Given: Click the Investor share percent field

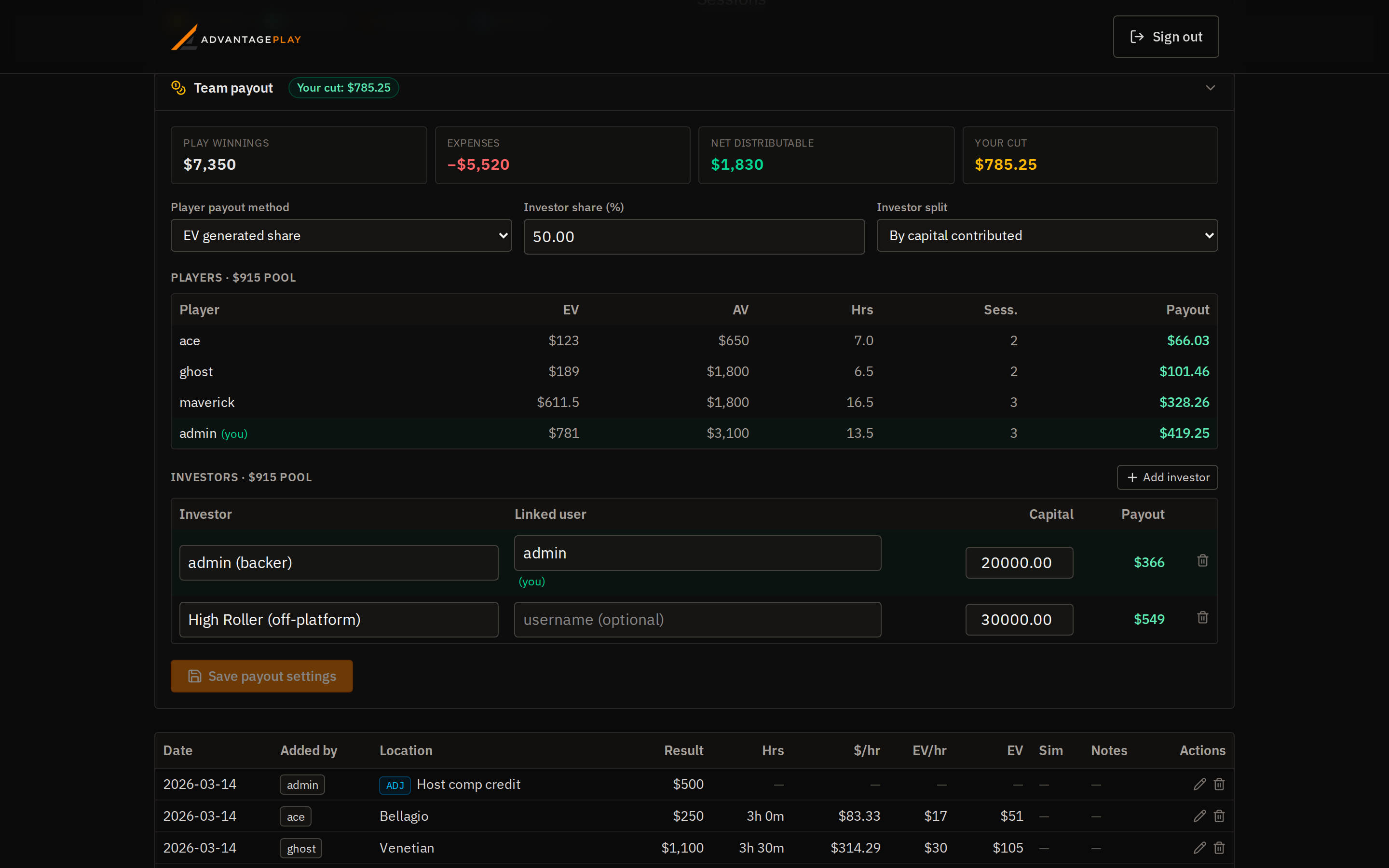Looking at the screenshot, I should pos(694,236).
